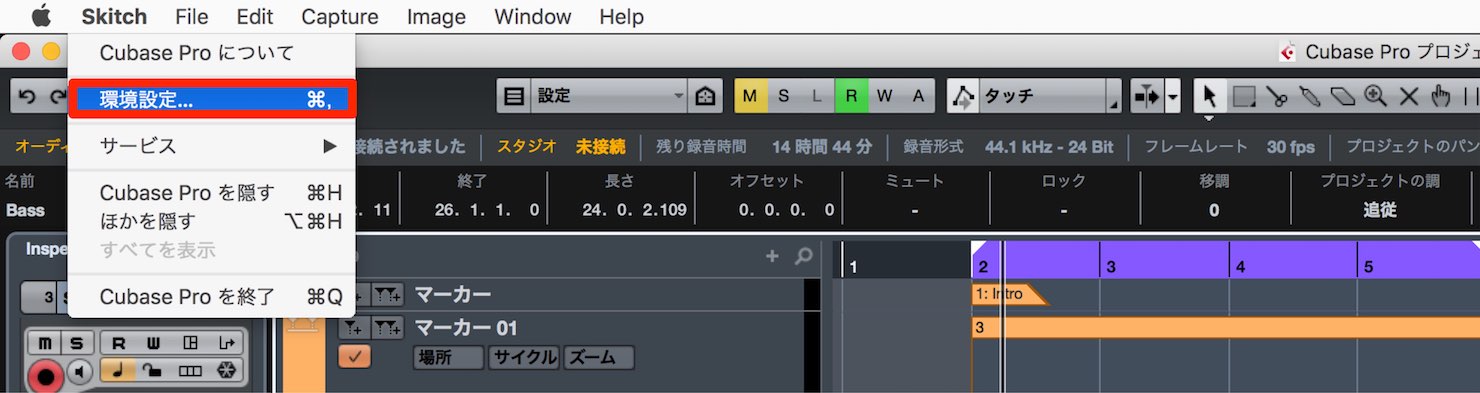
Task: Select the Glue tool
Action: (x=1310, y=96)
